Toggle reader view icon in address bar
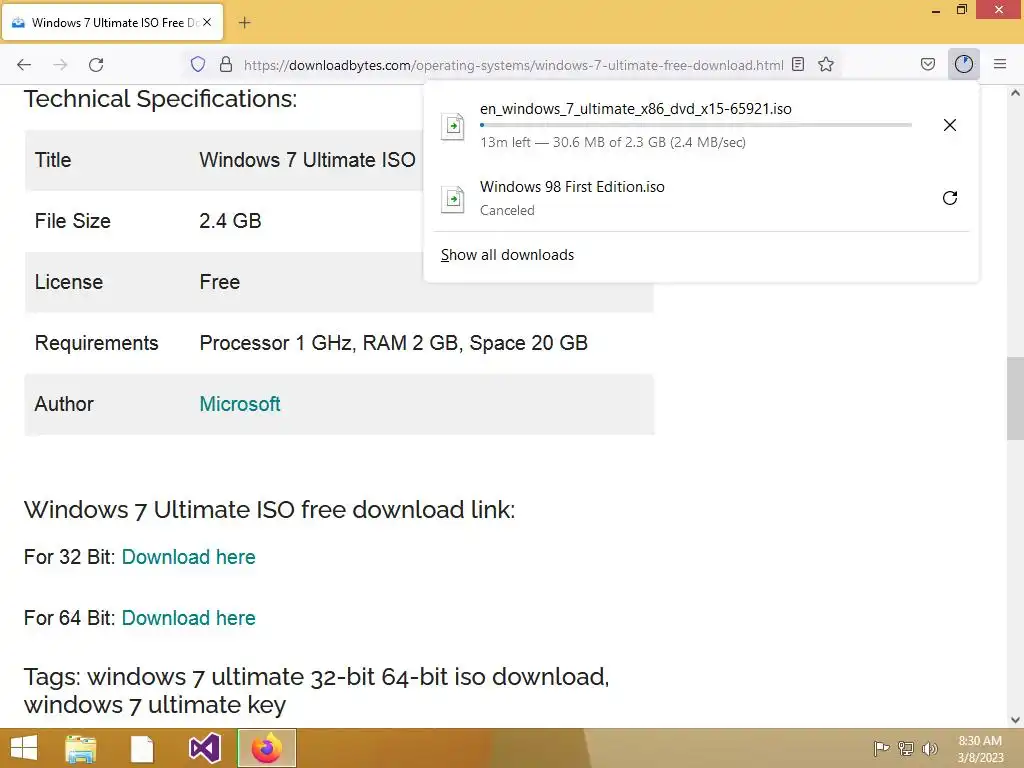 click(797, 64)
